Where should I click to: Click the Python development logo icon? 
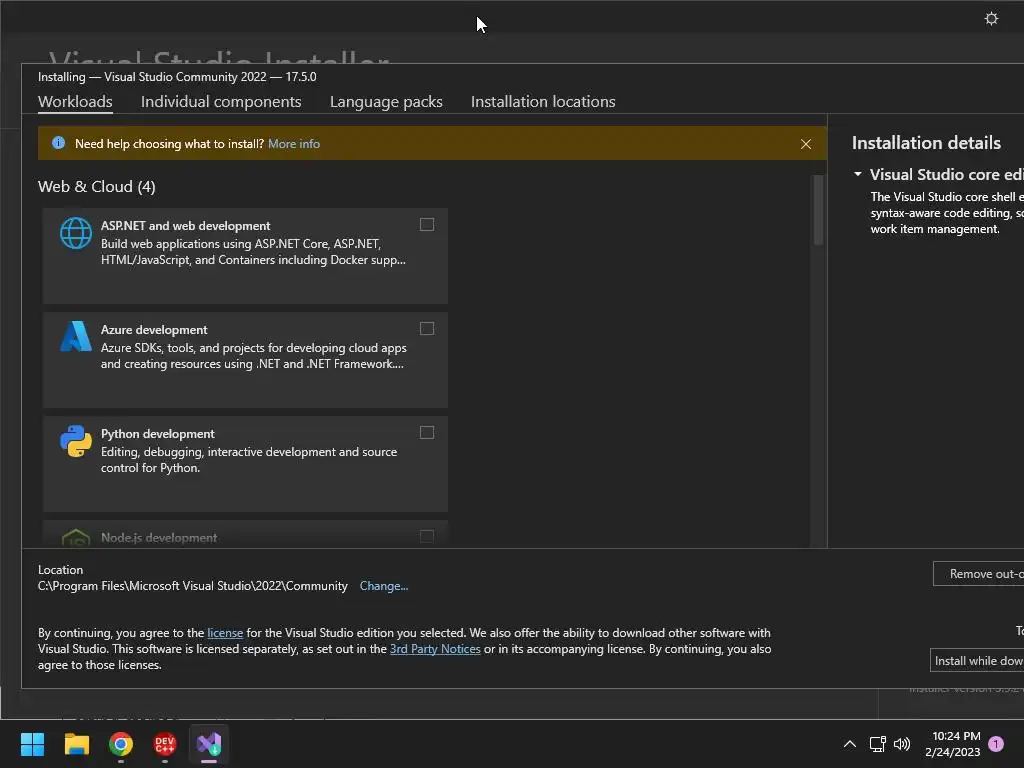pyautogui.click(x=76, y=441)
